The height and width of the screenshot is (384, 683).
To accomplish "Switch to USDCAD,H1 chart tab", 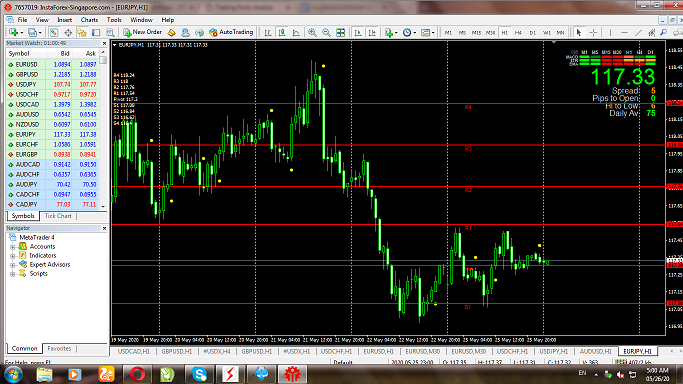I will point(134,351).
